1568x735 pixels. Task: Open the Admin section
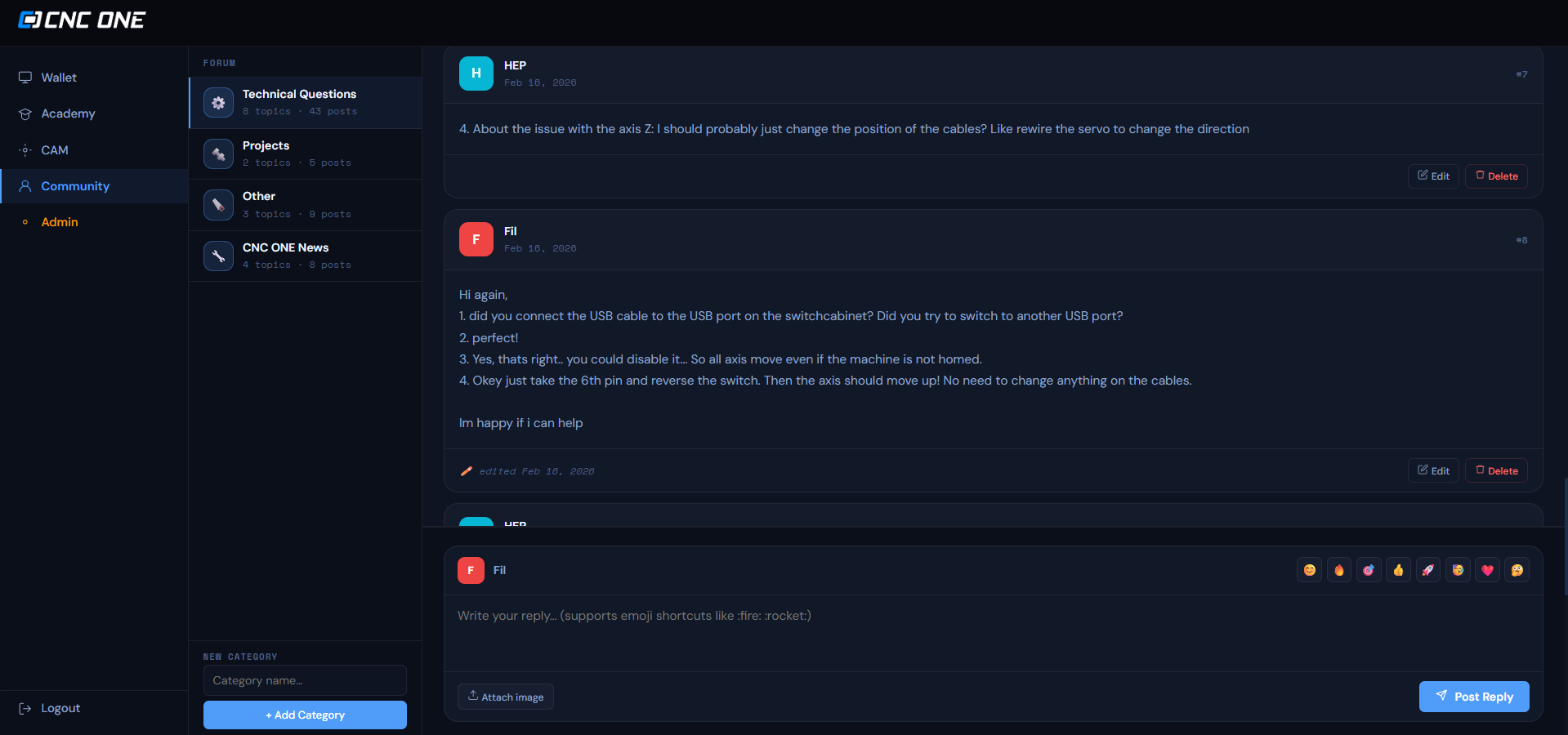tap(60, 221)
